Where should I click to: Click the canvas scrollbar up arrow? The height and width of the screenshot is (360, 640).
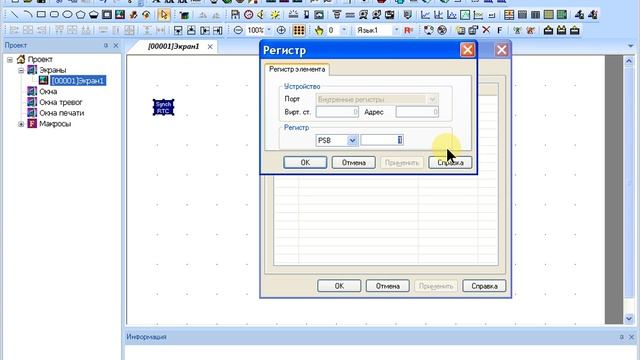tap(629, 61)
